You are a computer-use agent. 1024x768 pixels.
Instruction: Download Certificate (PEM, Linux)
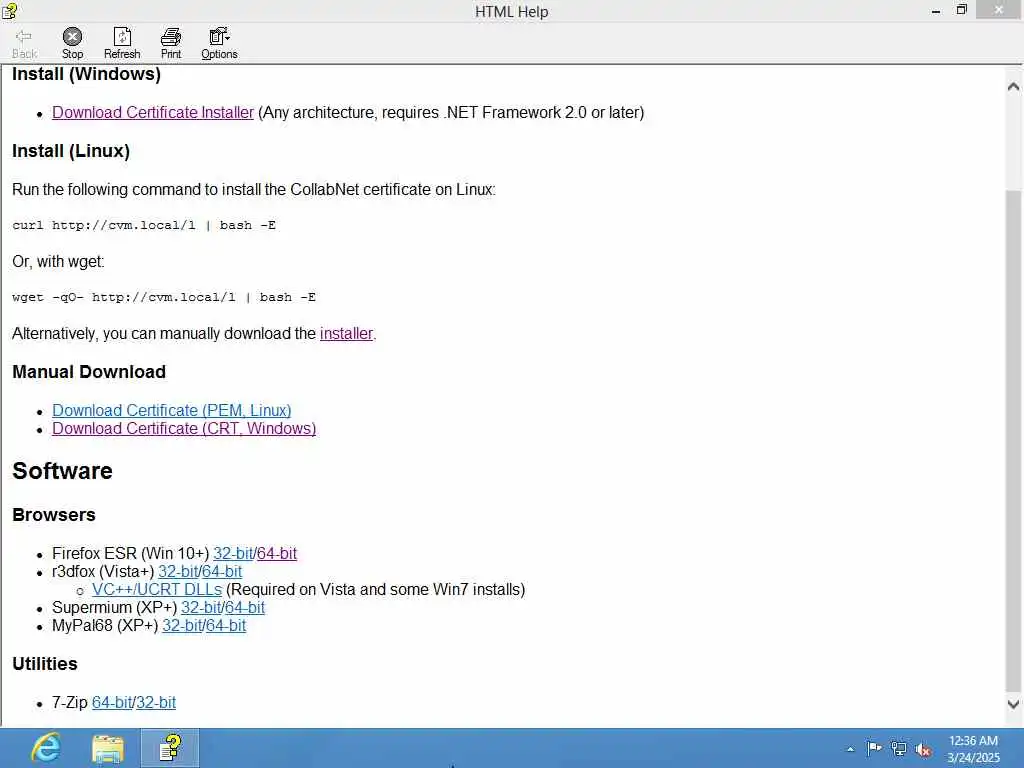[x=172, y=410]
